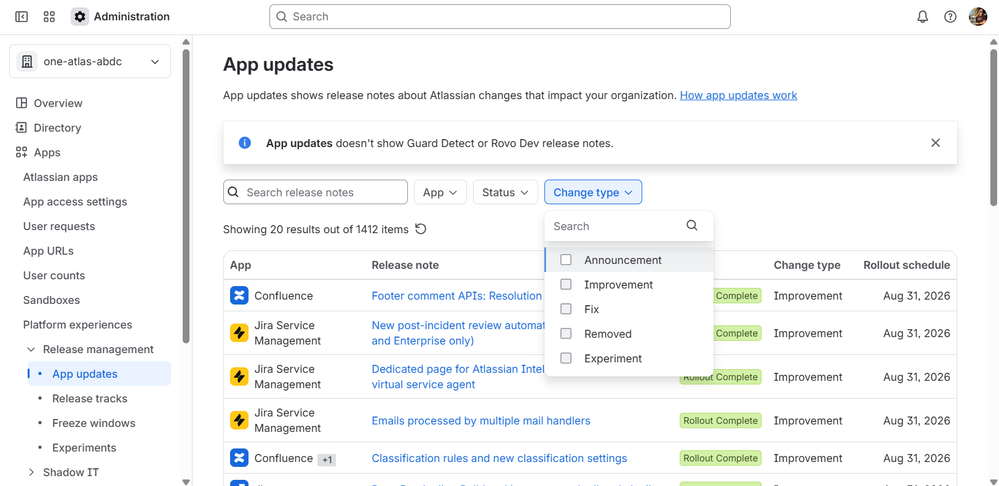Open the help question mark icon
Screen dimensions: 999x486
(951, 17)
